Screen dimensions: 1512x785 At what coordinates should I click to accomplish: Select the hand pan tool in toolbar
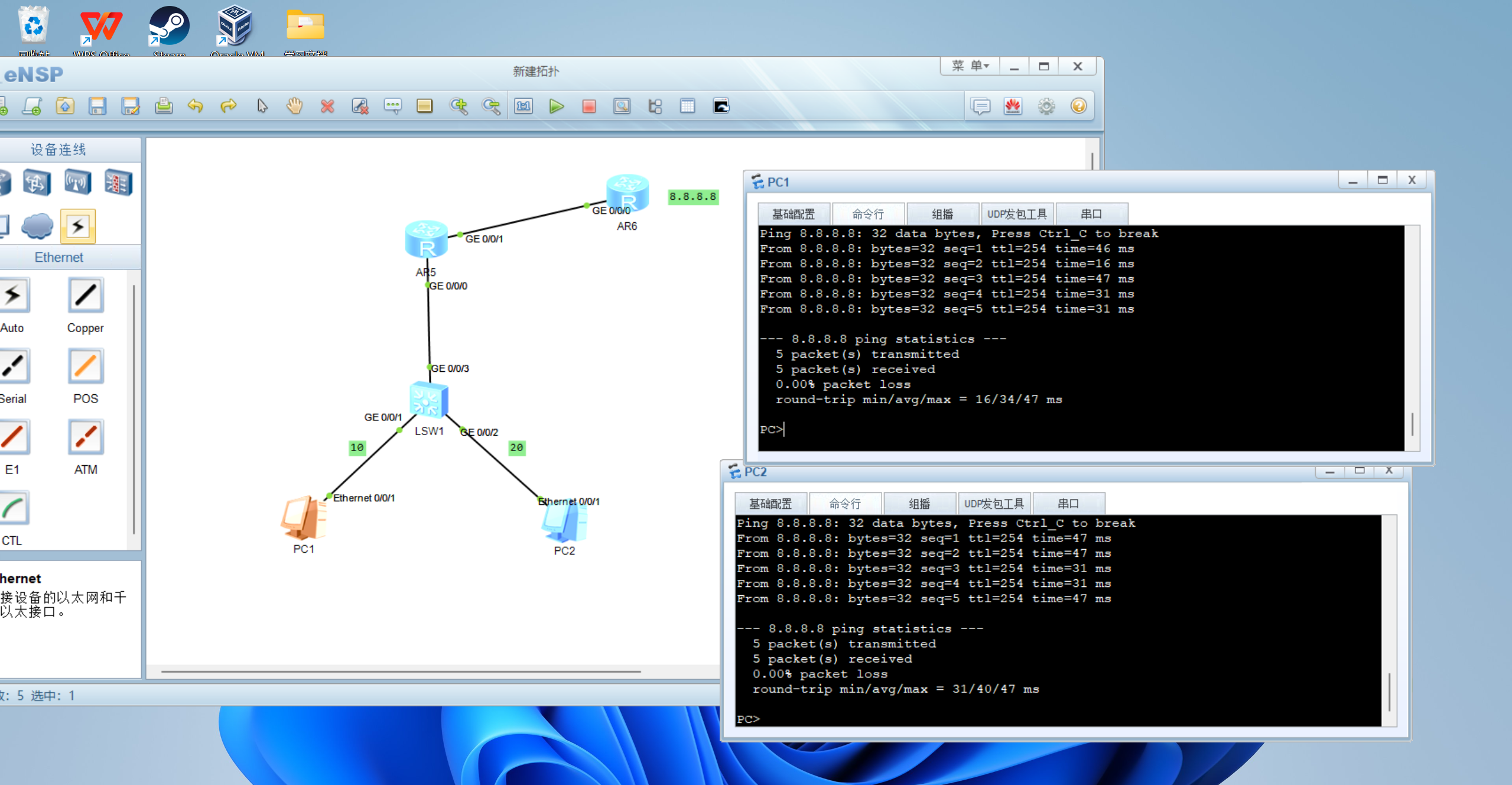point(294,106)
